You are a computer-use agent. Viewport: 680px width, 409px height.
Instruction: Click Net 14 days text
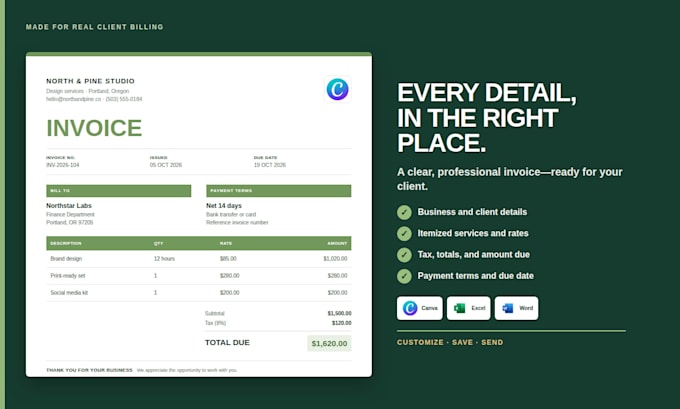click(x=224, y=206)
